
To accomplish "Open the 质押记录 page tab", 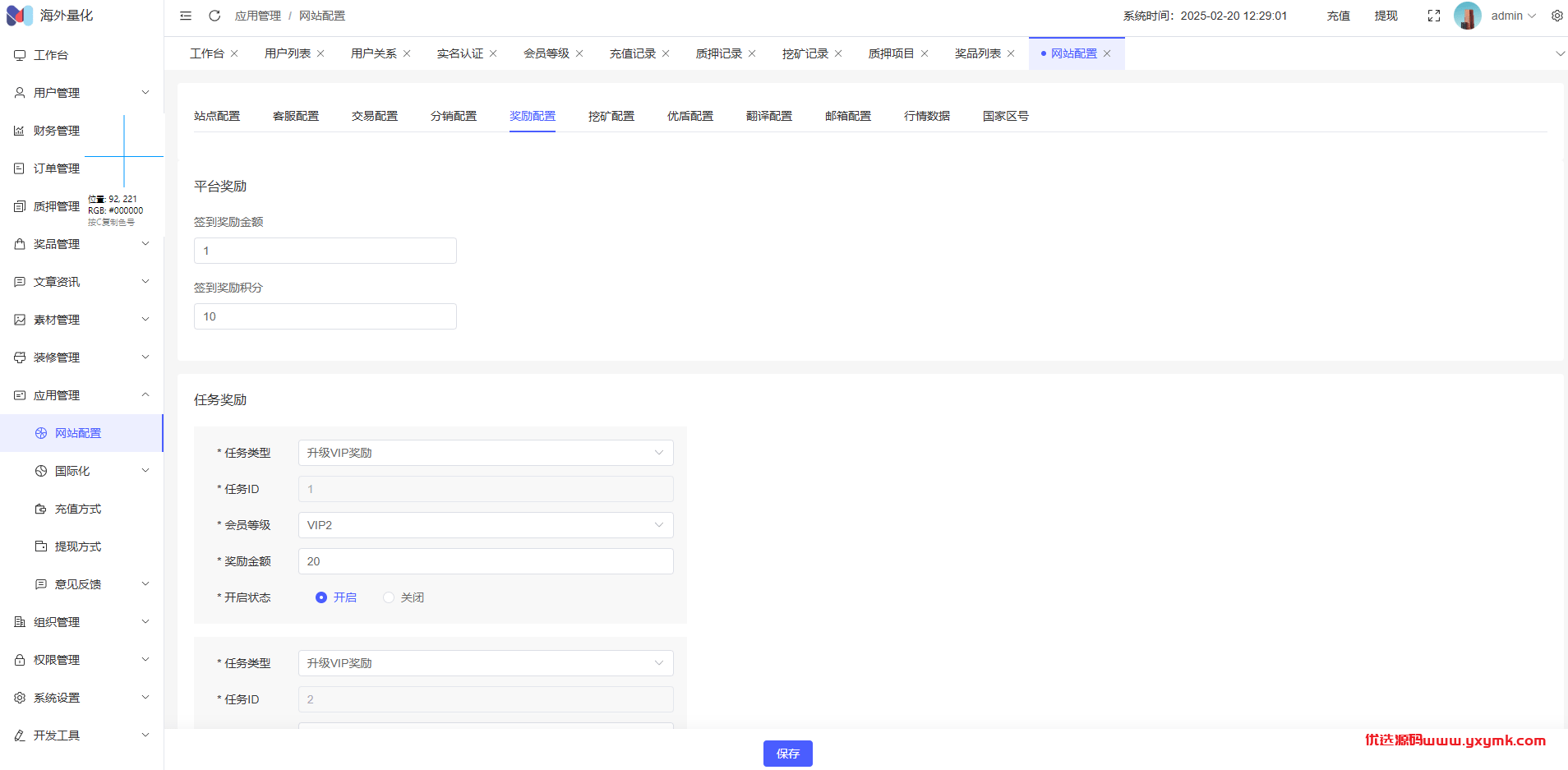I will [x=719, y=53].
